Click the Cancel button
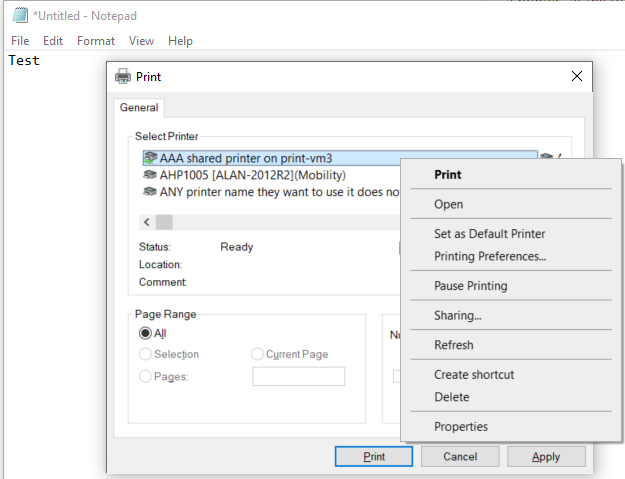625x479 pixels. point(460,456)
